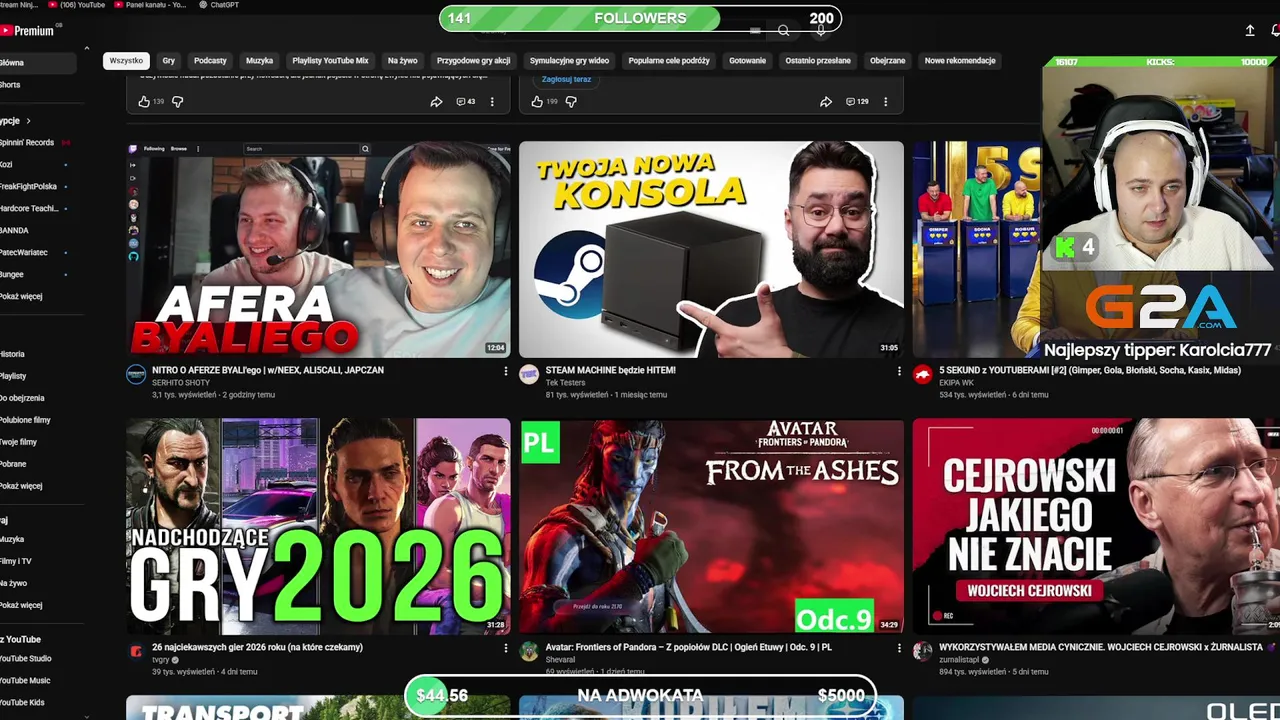
Task: Open Spinnin' Records subscription
Action: (x=27, y=143)
